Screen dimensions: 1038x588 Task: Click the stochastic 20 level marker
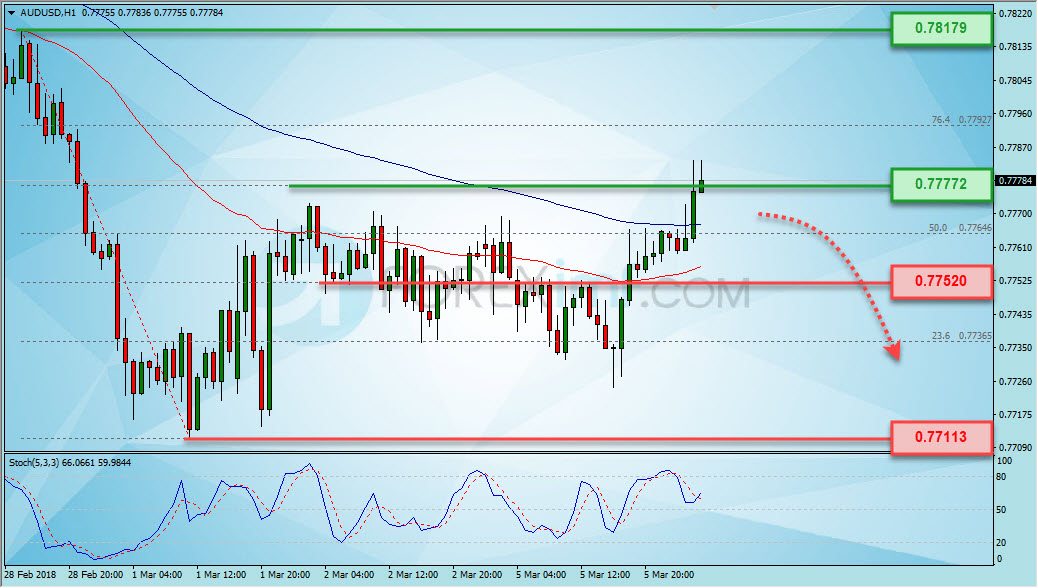tap(1002, 542)
